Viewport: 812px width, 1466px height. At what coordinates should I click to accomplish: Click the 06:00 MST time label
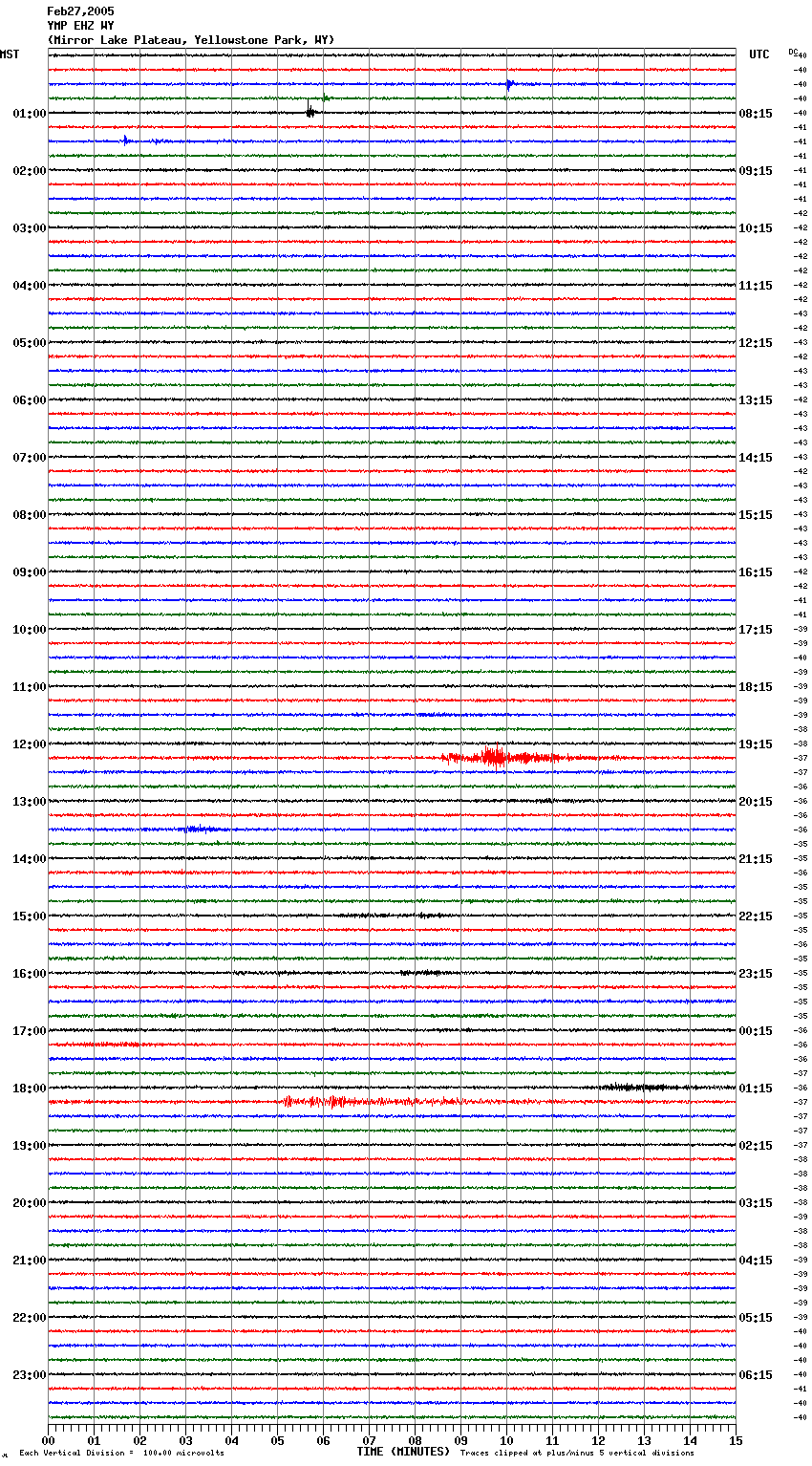[x=30, y=400]
